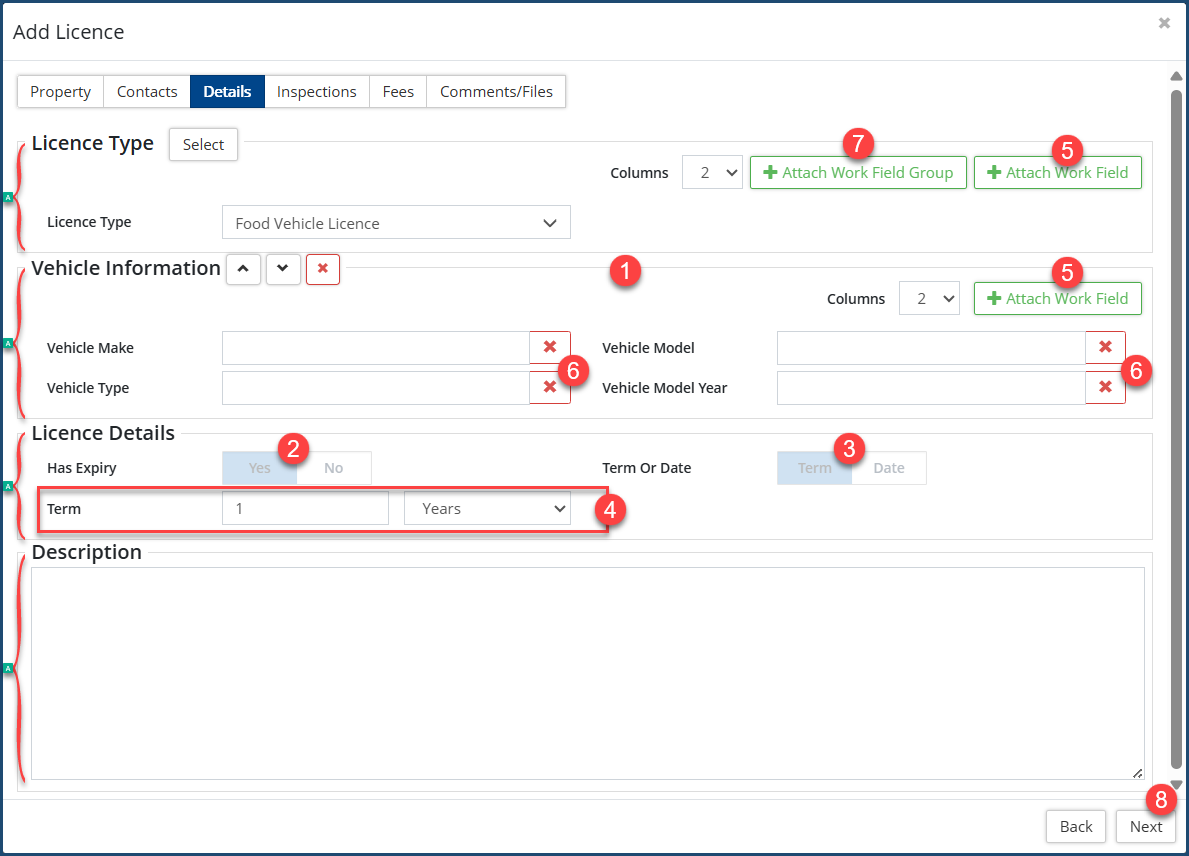
Task: Attach Work Field in Vehicle Information section
Action: pyautogui.click(x=1057, y=299)
